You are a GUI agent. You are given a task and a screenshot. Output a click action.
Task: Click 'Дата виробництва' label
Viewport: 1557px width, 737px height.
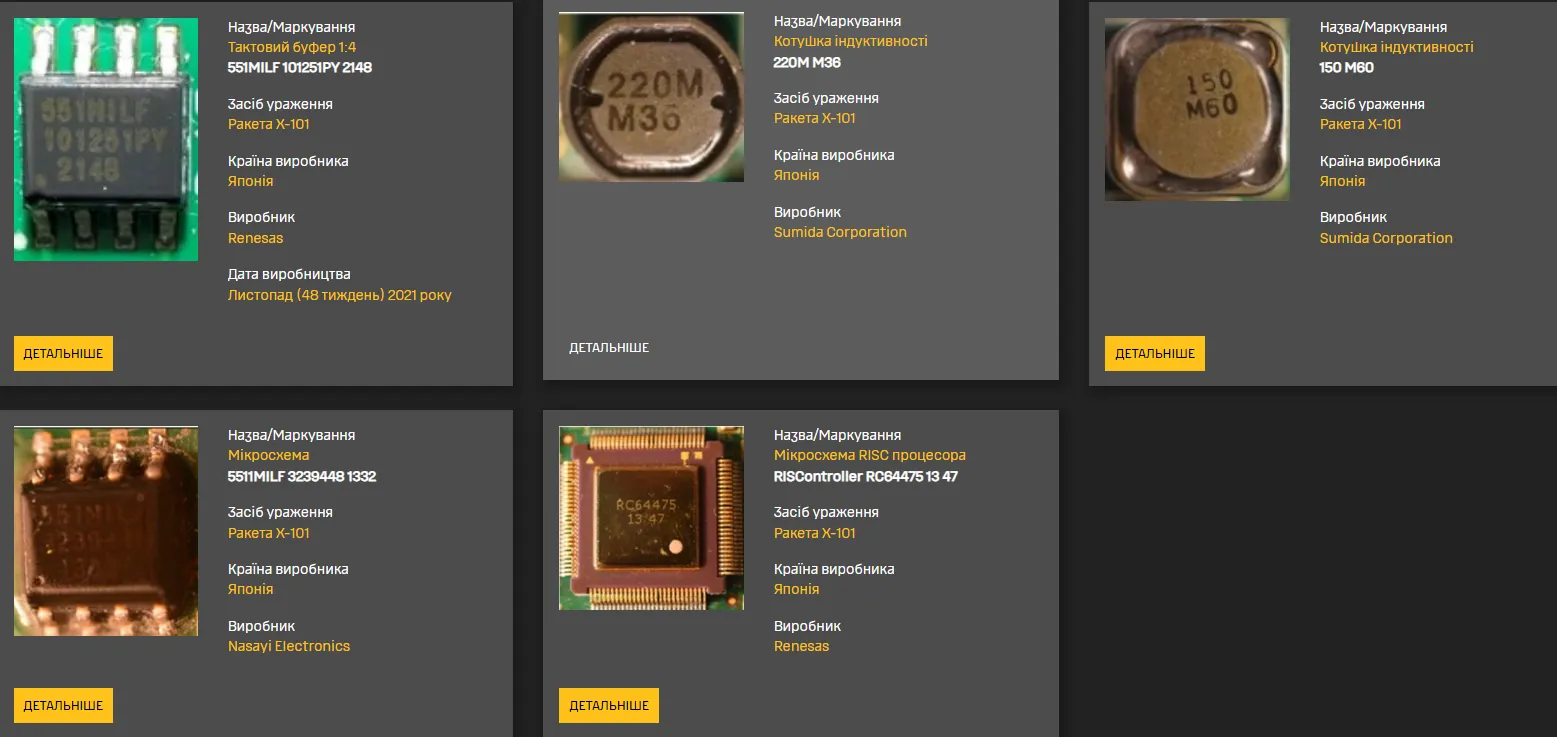[289, 274]
